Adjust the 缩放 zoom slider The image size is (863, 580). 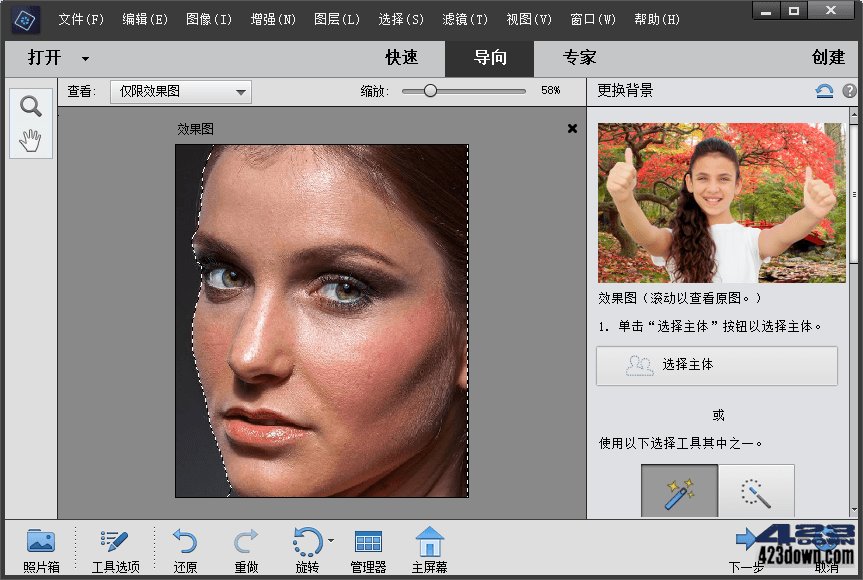pos(430,91)
